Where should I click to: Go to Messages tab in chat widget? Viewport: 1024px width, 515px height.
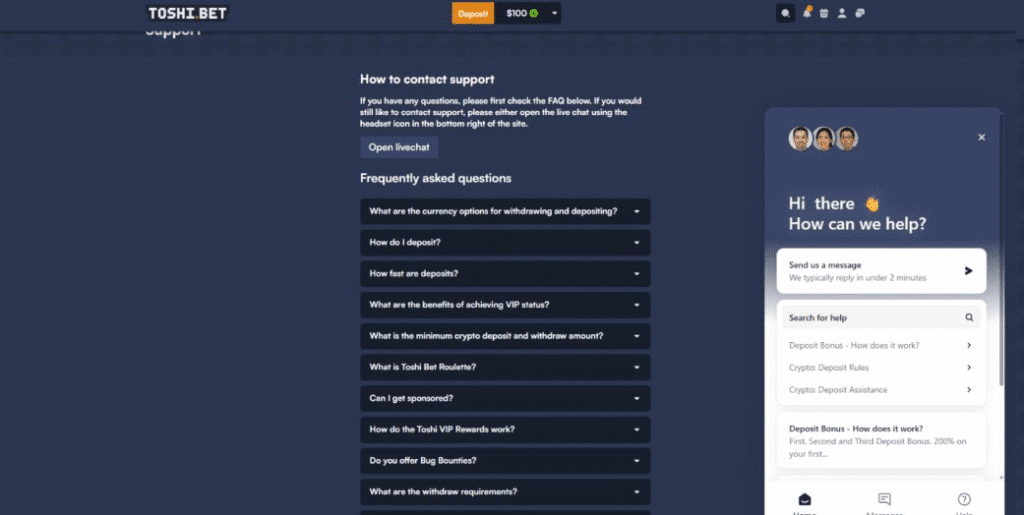point(884,500)
